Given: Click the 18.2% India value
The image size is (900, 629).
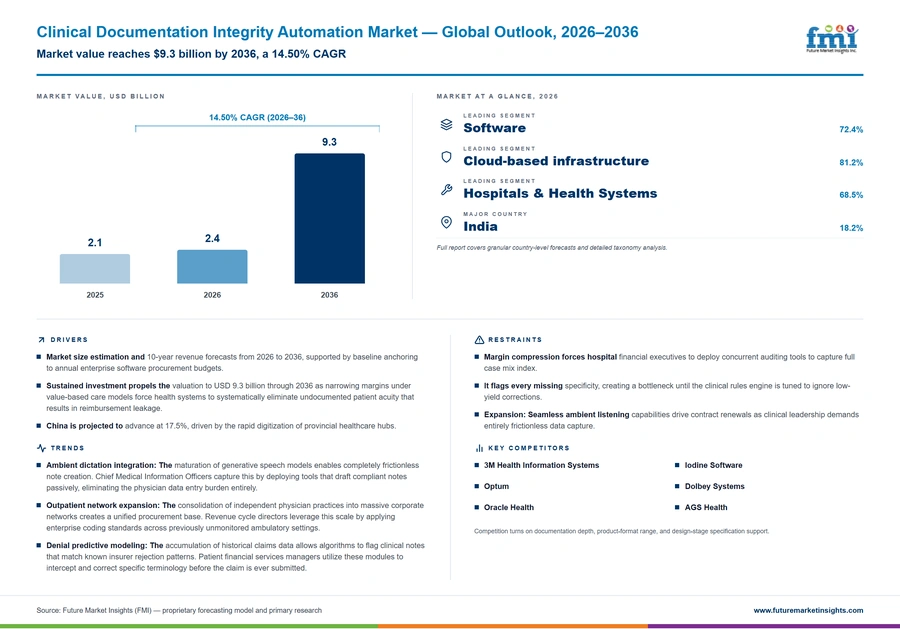Looking at the screenshot, I should [x=851, y=228].
